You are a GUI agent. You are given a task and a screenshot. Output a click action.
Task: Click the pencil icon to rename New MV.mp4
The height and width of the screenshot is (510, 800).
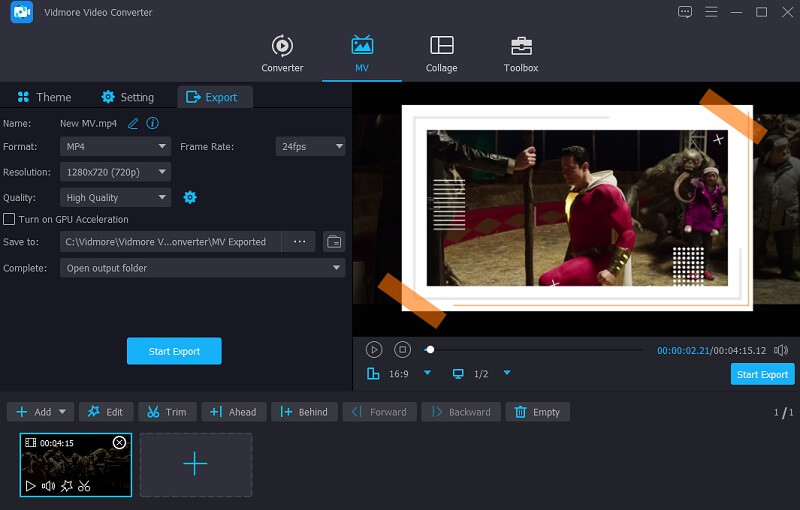click(x=133, y=124)
